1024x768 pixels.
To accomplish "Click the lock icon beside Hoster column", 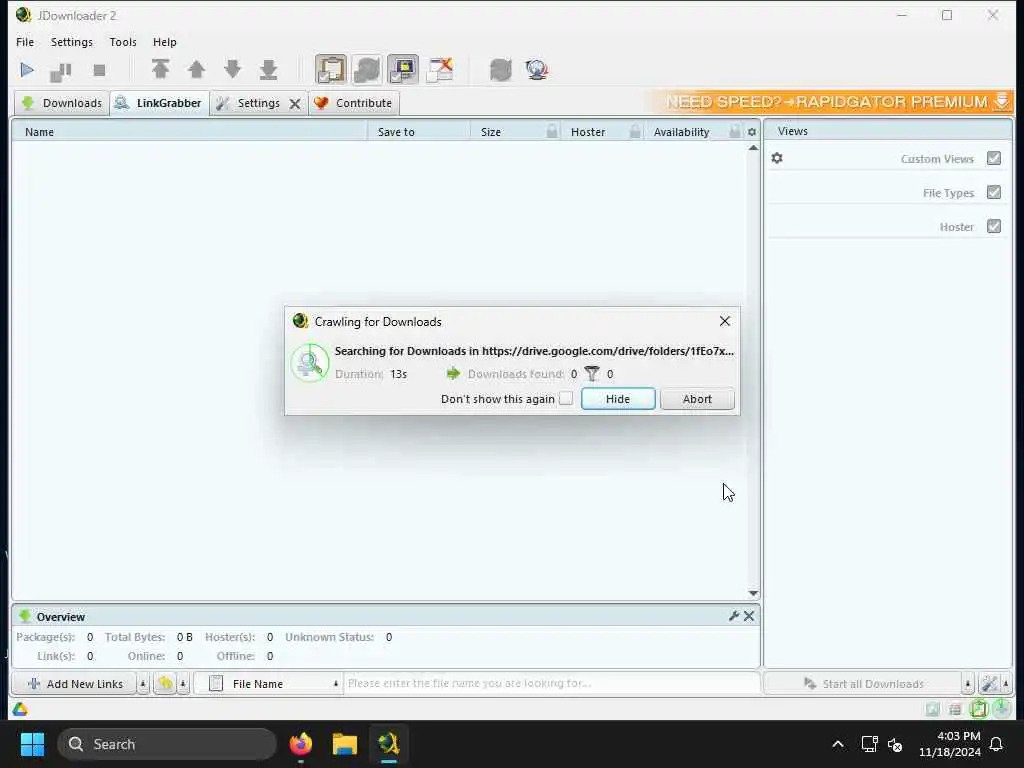I will point(635,131).
